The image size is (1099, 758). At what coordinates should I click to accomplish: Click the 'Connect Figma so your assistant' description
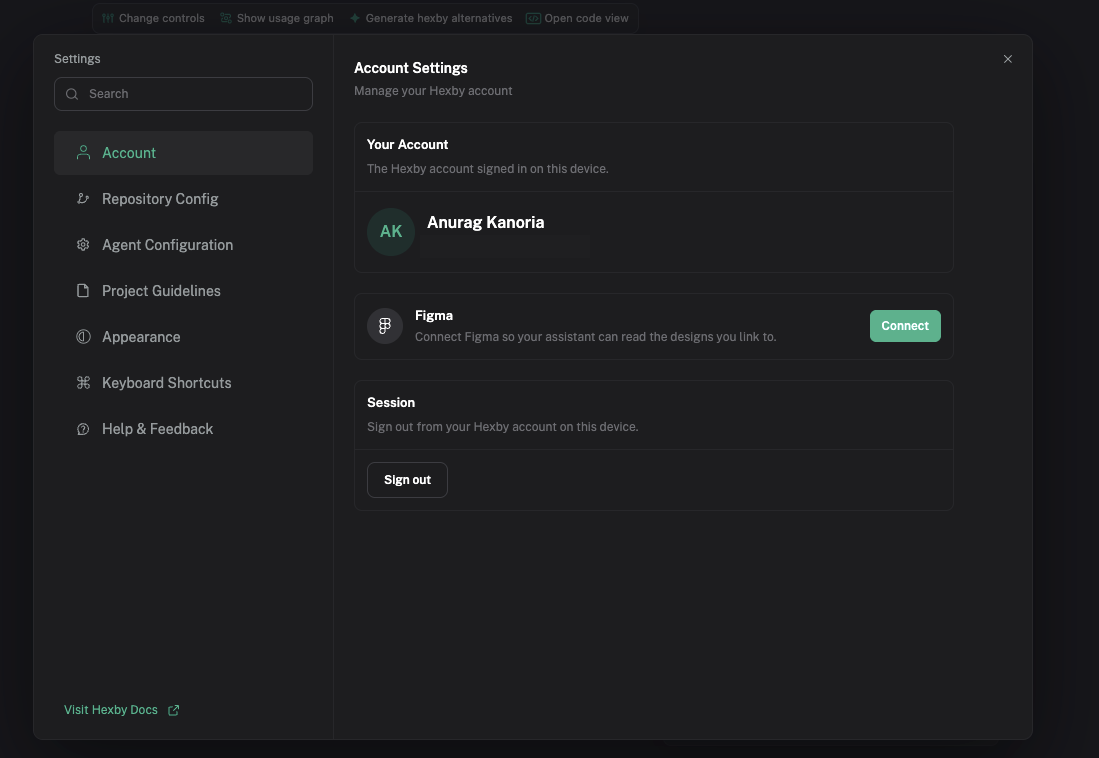[596, 337]
